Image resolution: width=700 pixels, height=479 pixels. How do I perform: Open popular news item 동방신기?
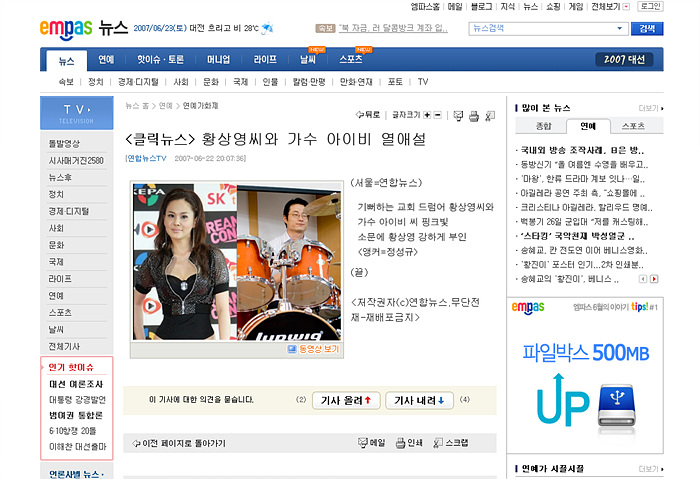(584, 164)
